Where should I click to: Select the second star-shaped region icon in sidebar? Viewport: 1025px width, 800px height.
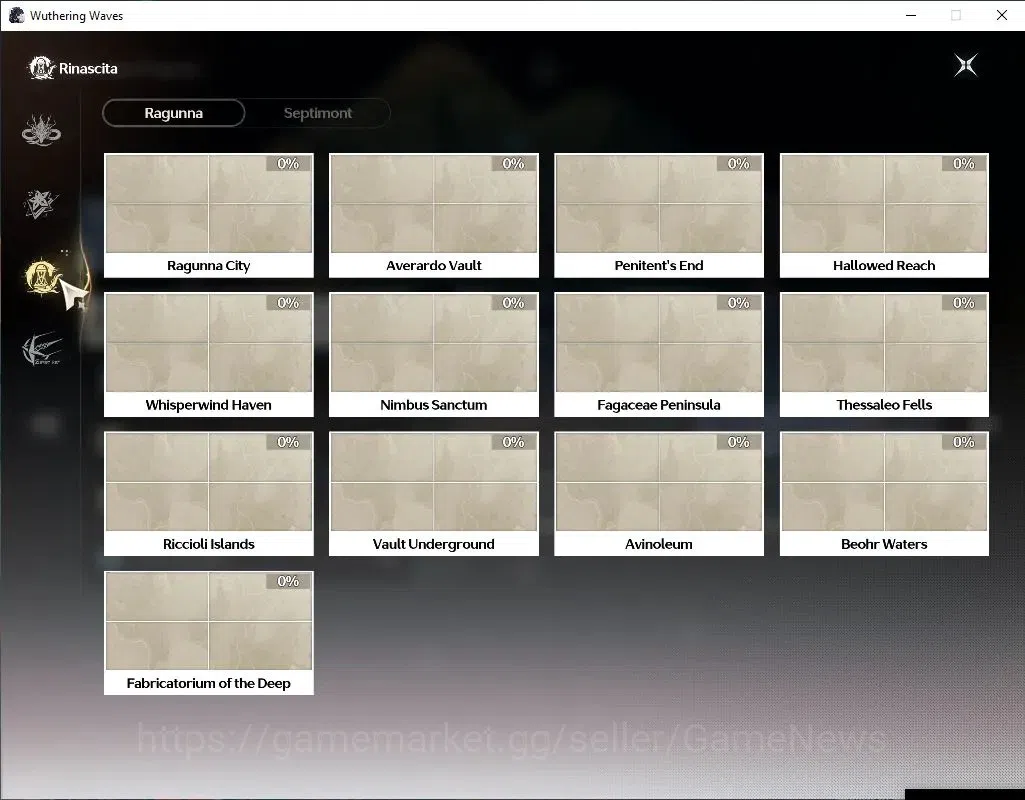click(41, 204)
